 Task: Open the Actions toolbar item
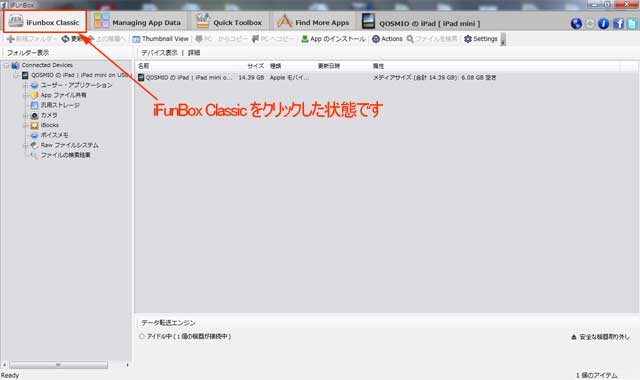tap(387, 39)
